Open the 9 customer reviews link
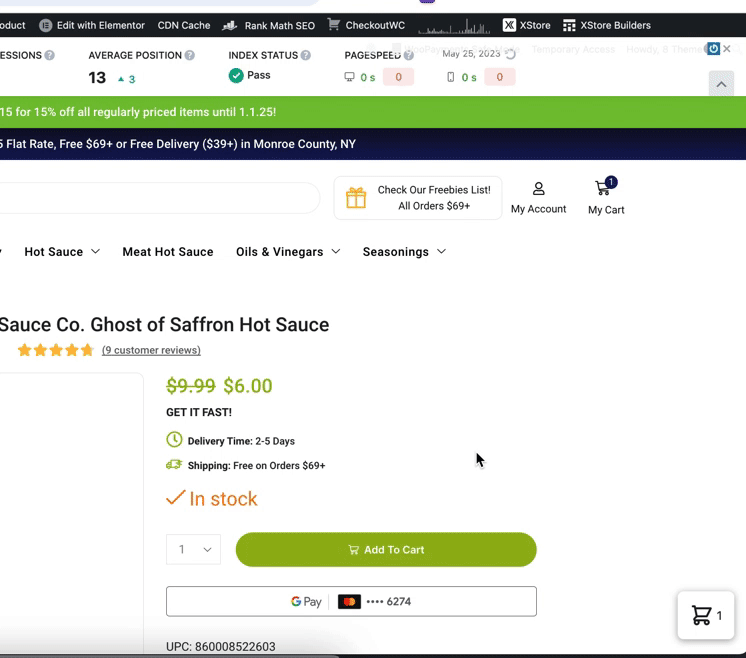The height and width of the screenshot is (658, 746). click(x=151, y=350)
